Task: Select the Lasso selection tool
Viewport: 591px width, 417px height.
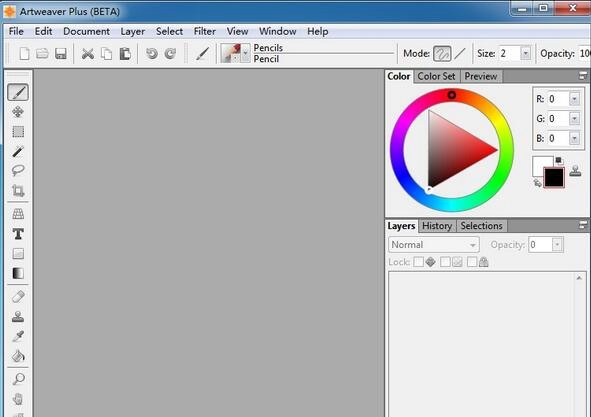Action: [x=18, y=170]
